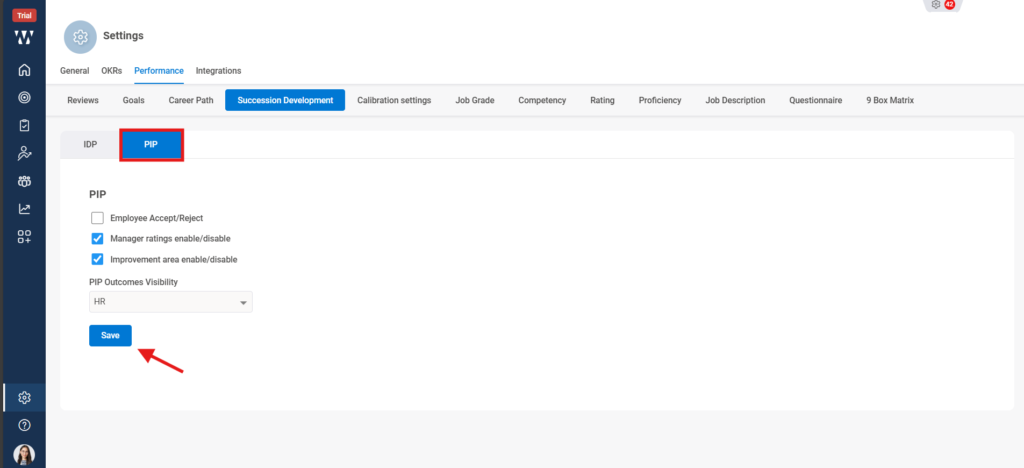Uncheck Improvement area enable/disable
This screenshot has width=1024, height=468.
tap(97, 259)
